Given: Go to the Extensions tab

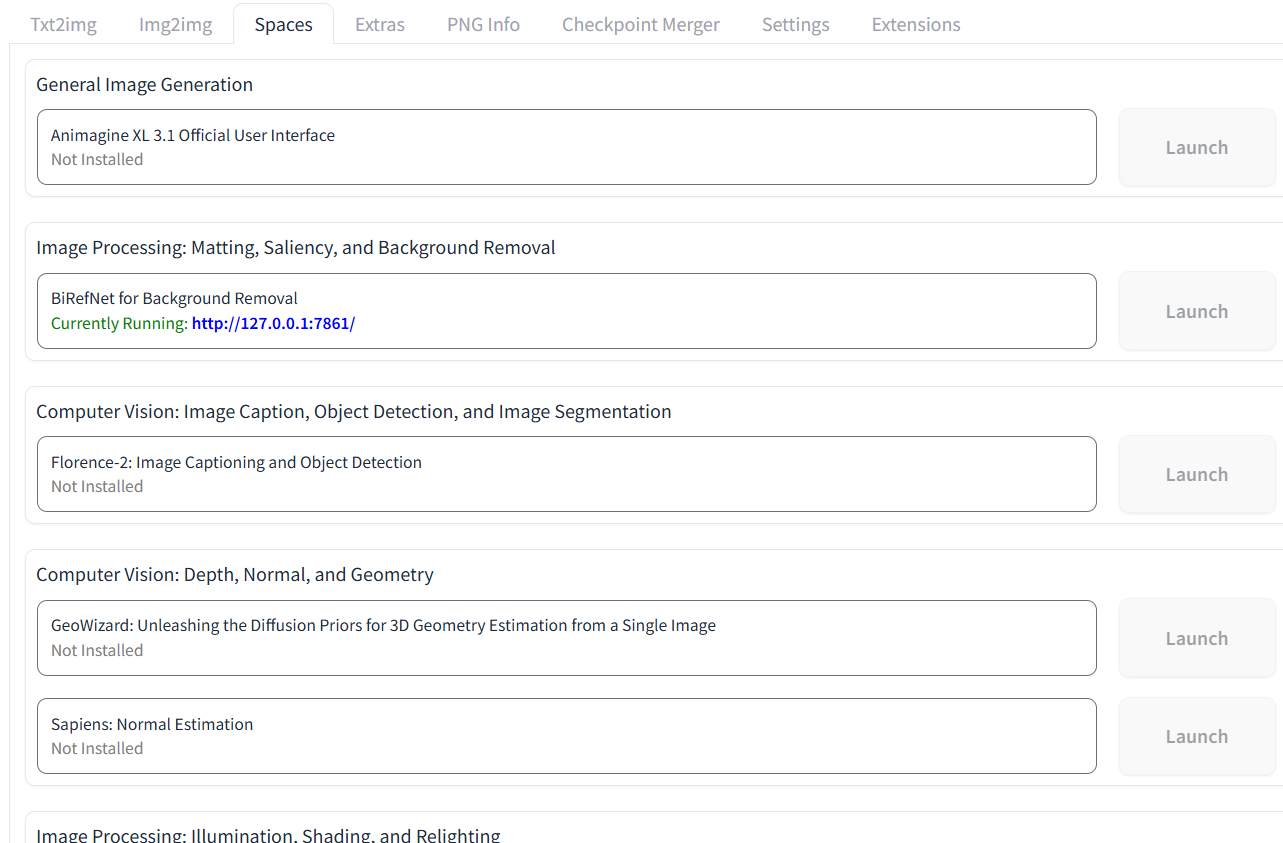Looking at the screenshot, I should coord(916,25).
